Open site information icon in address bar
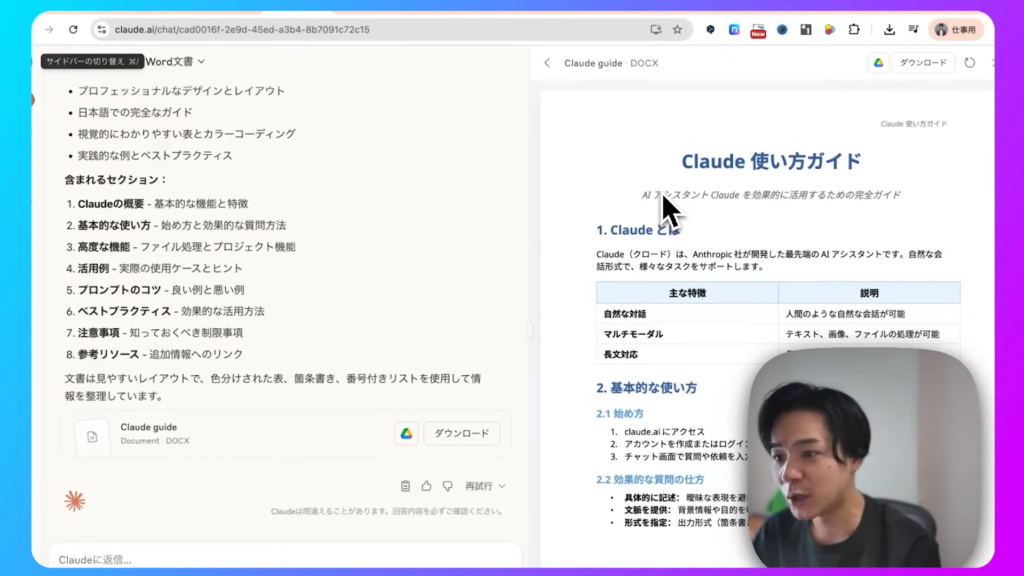This screenshot has height=576, width=1024. click(101, 29)
